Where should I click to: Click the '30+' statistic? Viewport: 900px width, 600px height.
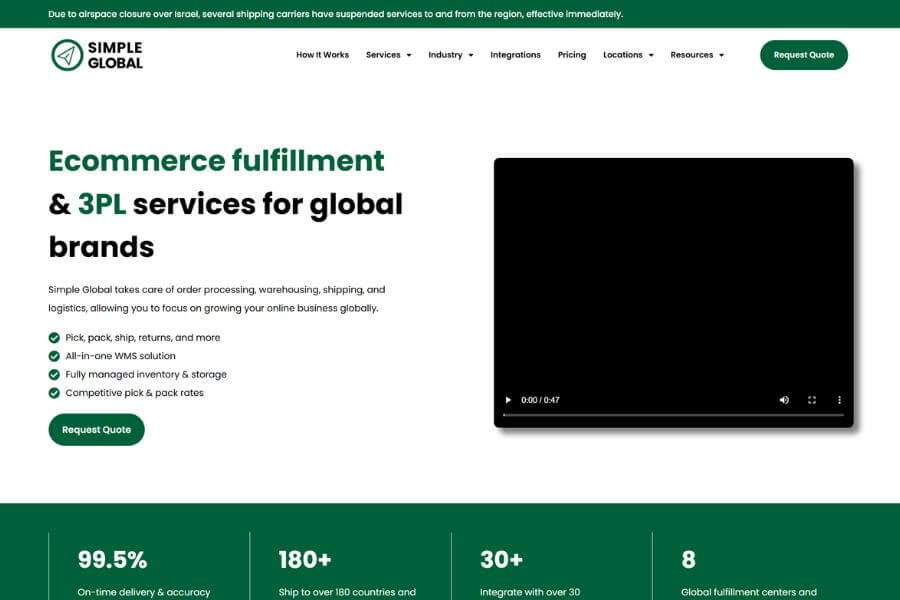pos(501,560)
